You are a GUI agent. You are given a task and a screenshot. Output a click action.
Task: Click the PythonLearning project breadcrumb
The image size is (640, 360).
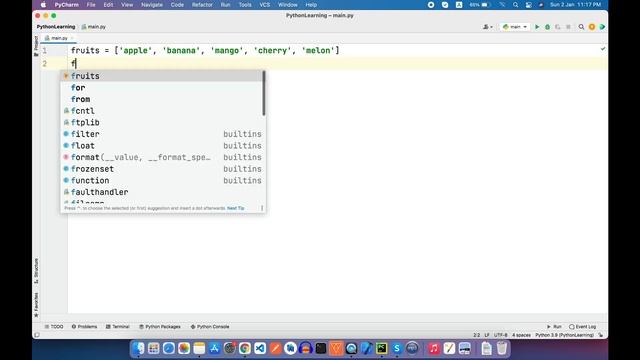click(x=56, y=27)
